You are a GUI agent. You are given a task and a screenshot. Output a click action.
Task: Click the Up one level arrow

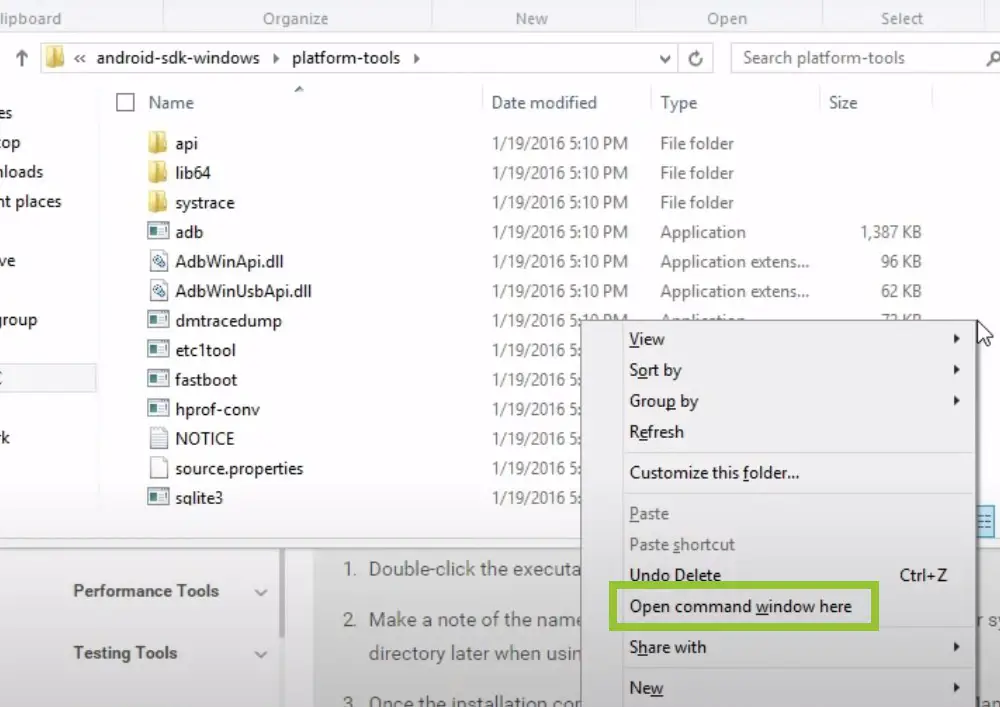(x=22, y=59)
